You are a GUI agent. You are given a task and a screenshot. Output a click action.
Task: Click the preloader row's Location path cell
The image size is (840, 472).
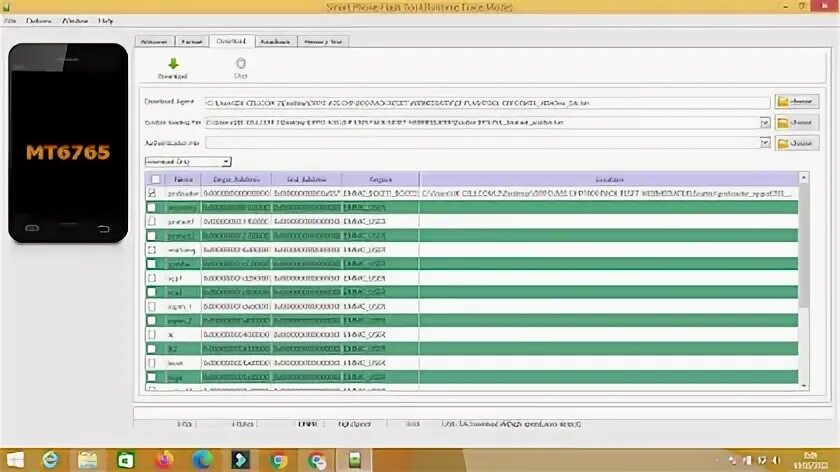click(609, 193)
